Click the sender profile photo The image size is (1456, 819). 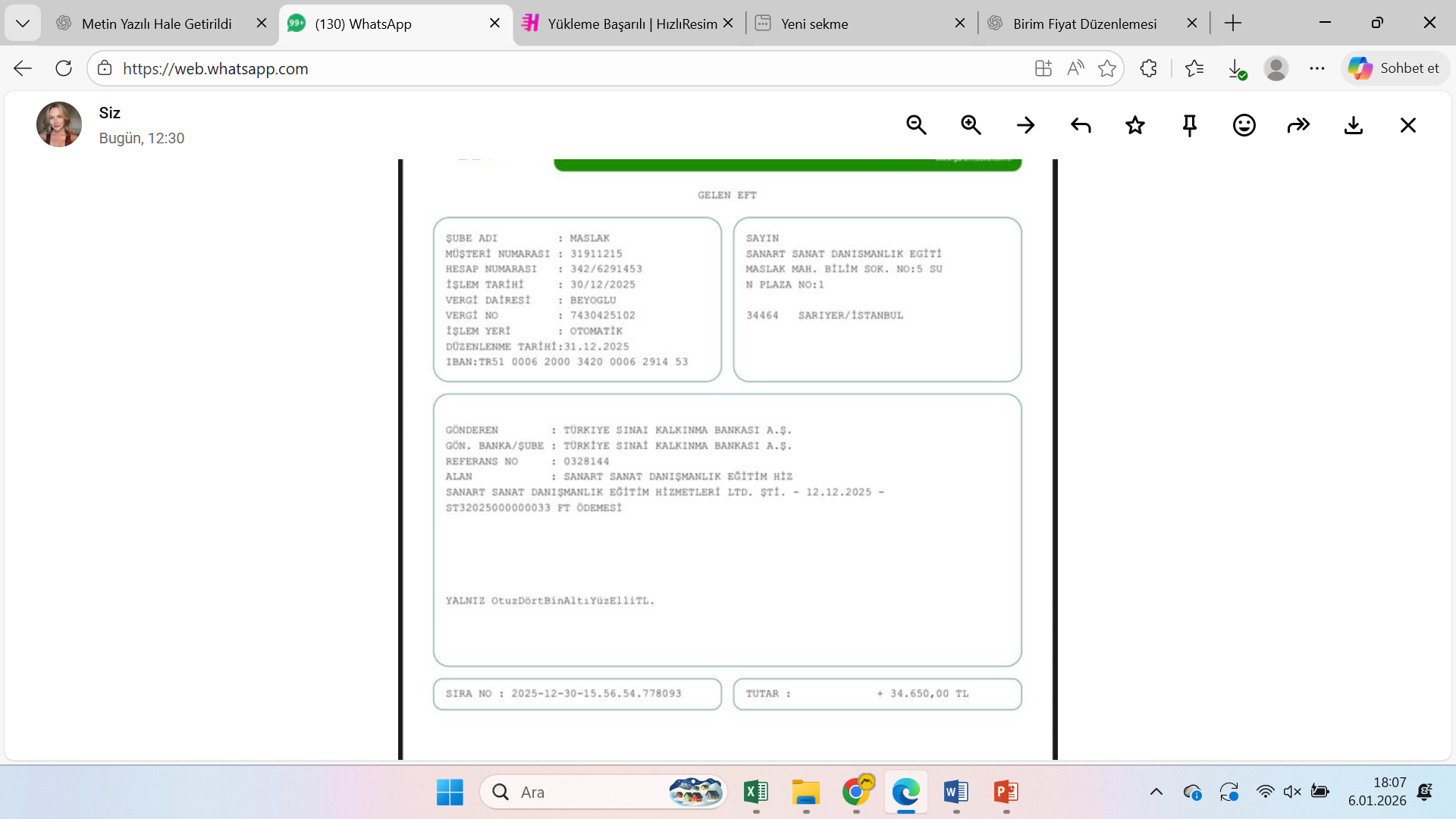59,124
